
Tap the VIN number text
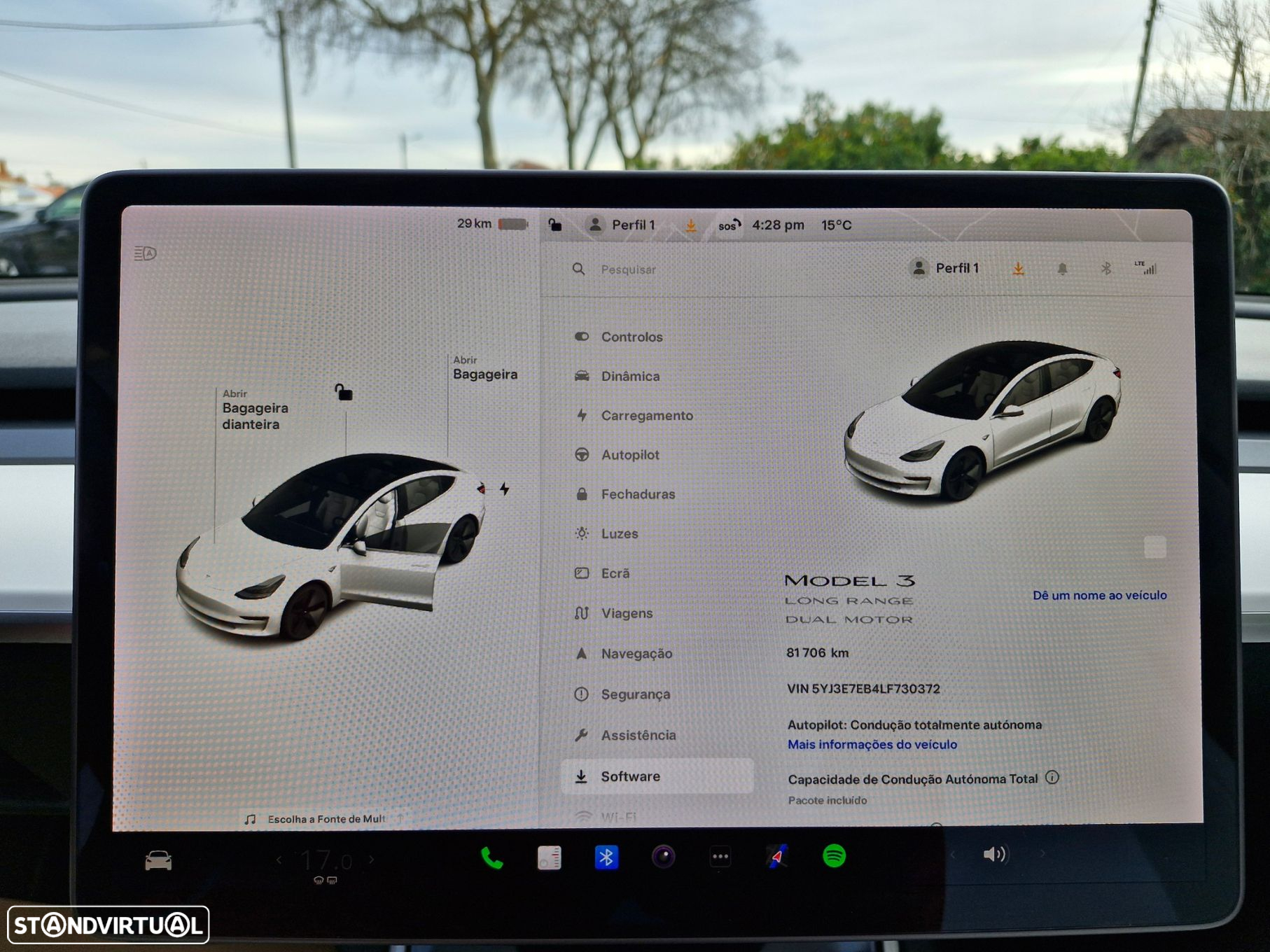pos(863,689)
